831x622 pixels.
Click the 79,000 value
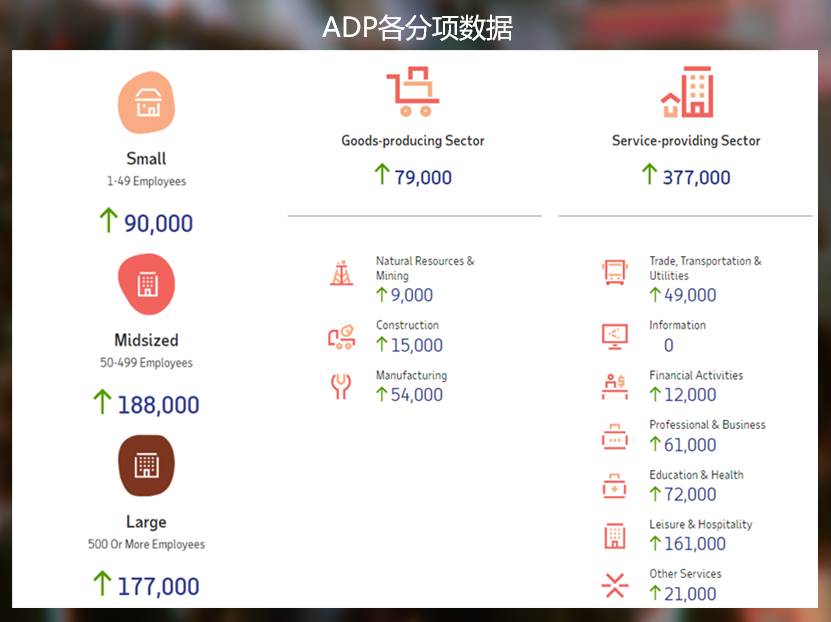pyautogui.click(x=423, y=177)
